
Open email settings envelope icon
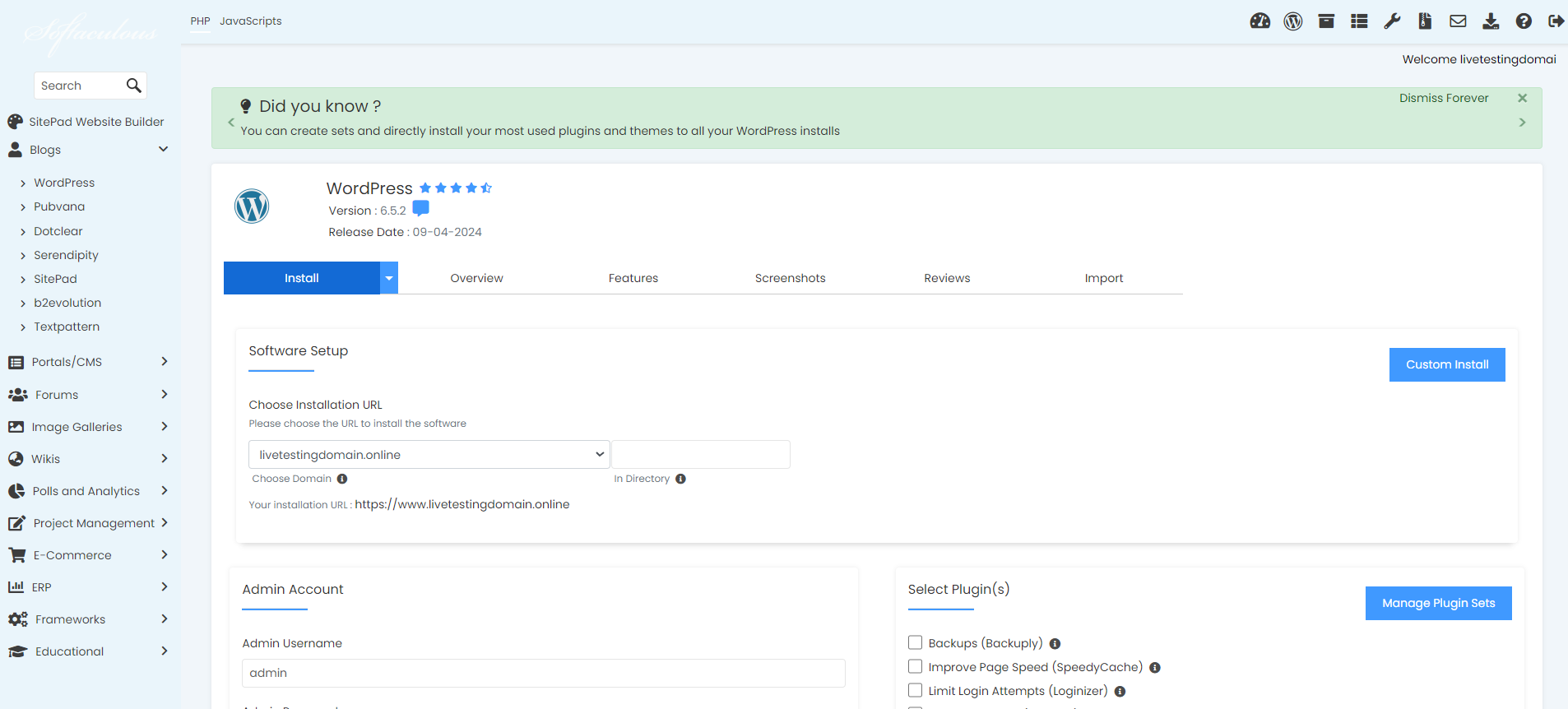click(x=1458, y=21)
